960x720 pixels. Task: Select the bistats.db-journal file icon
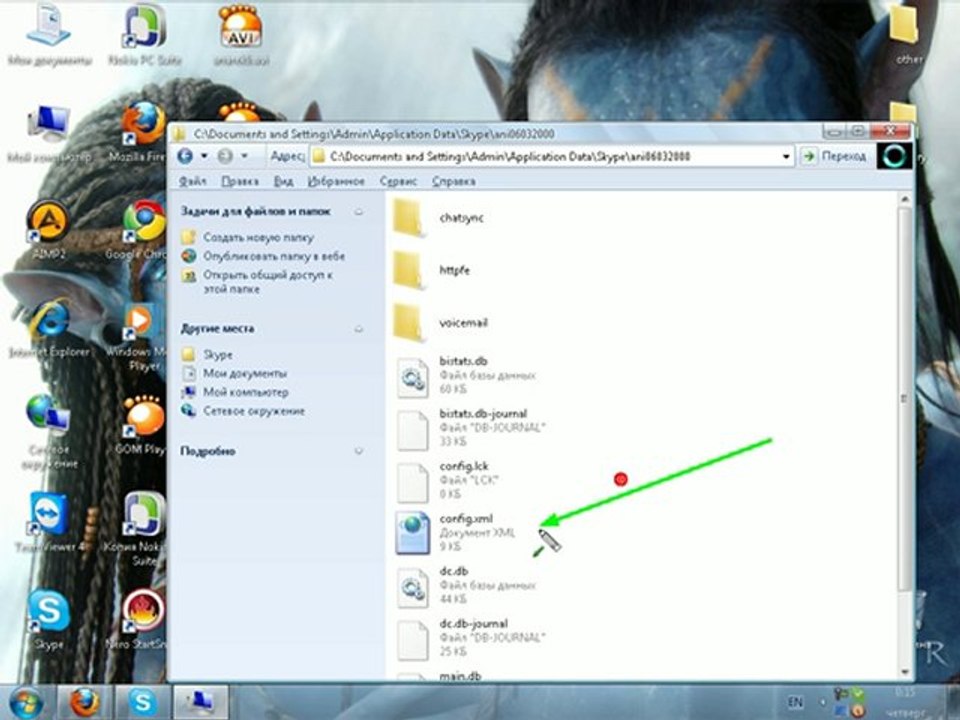click(x=413, y=430)
